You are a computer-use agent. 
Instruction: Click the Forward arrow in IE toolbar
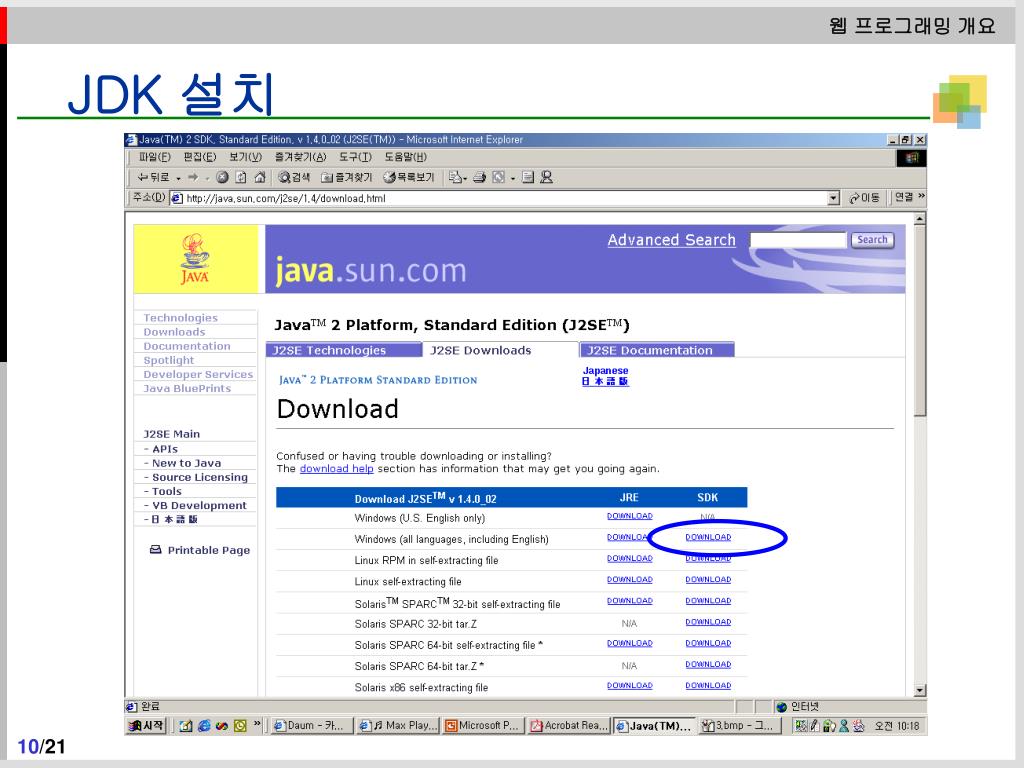193,178
